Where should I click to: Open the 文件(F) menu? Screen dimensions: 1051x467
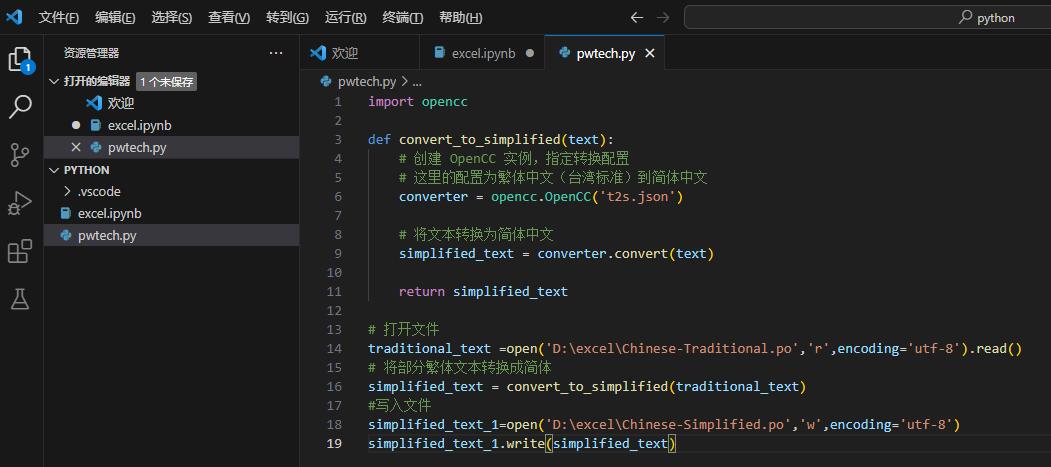[59, 18]
